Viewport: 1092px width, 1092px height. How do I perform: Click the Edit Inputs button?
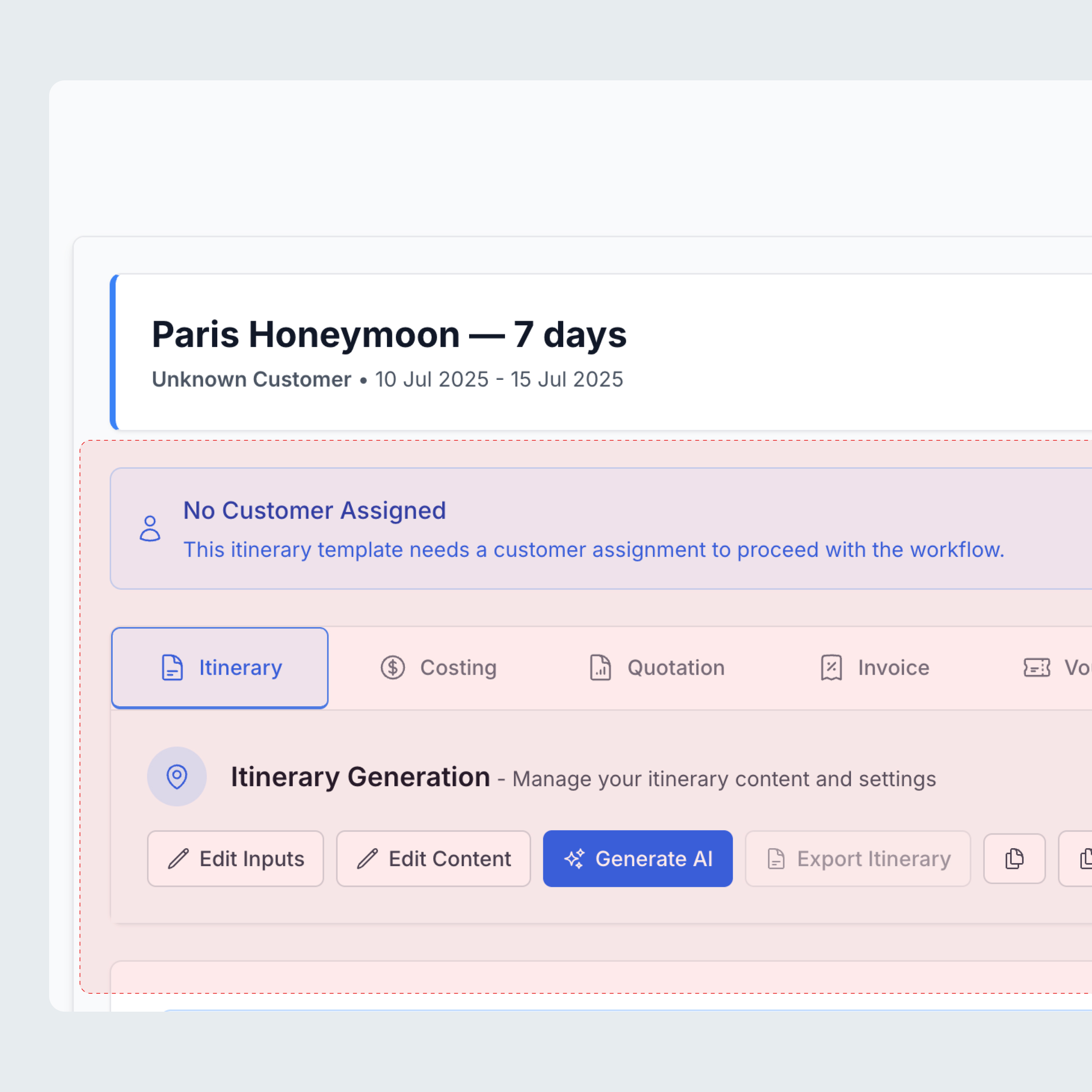(x=236, y=858)
